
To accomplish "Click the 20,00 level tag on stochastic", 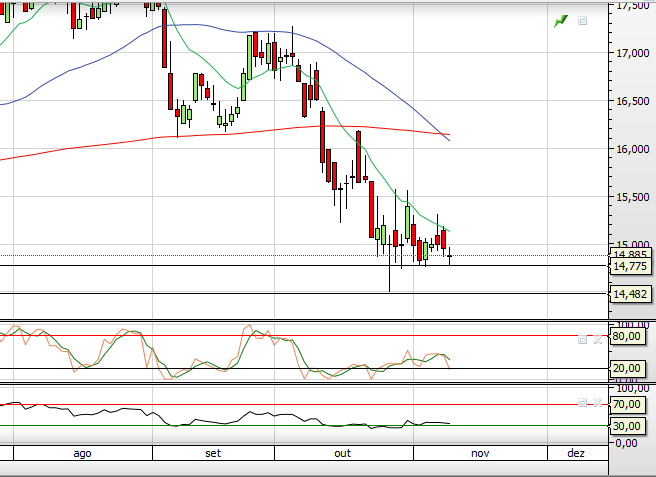I will 626,368.
